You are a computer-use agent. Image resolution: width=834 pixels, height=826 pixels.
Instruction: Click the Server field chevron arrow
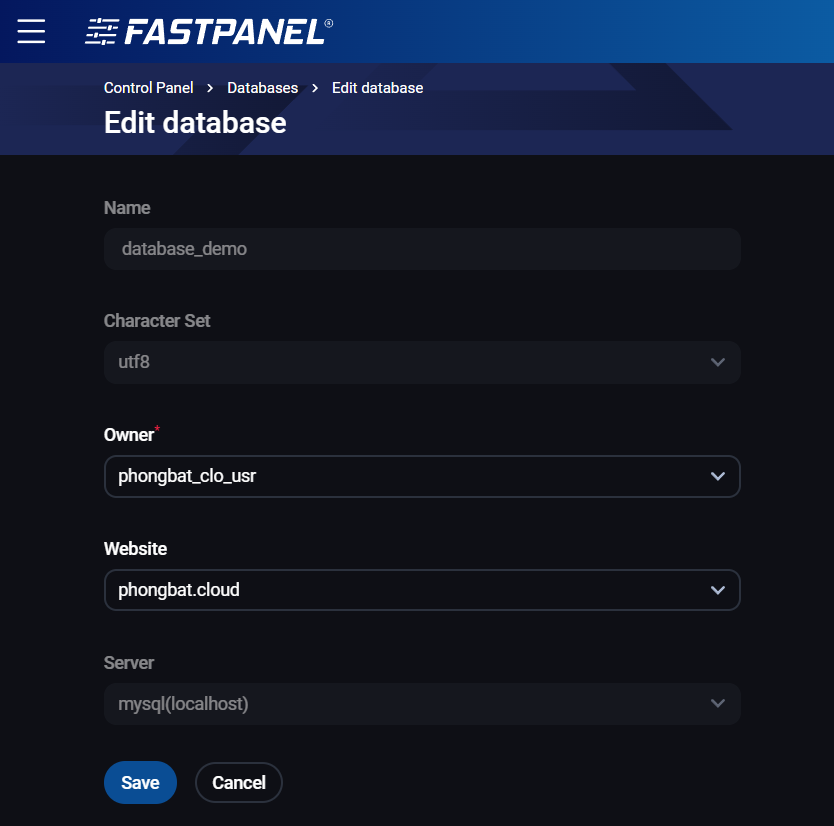click(x=717, y=704)
